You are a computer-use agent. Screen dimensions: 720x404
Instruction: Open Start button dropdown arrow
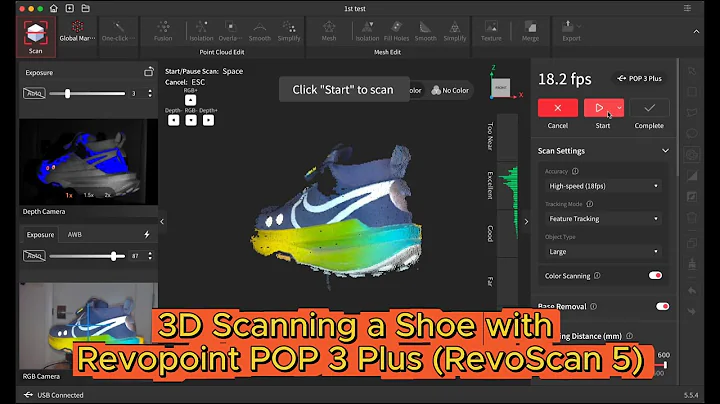[619, 108]
